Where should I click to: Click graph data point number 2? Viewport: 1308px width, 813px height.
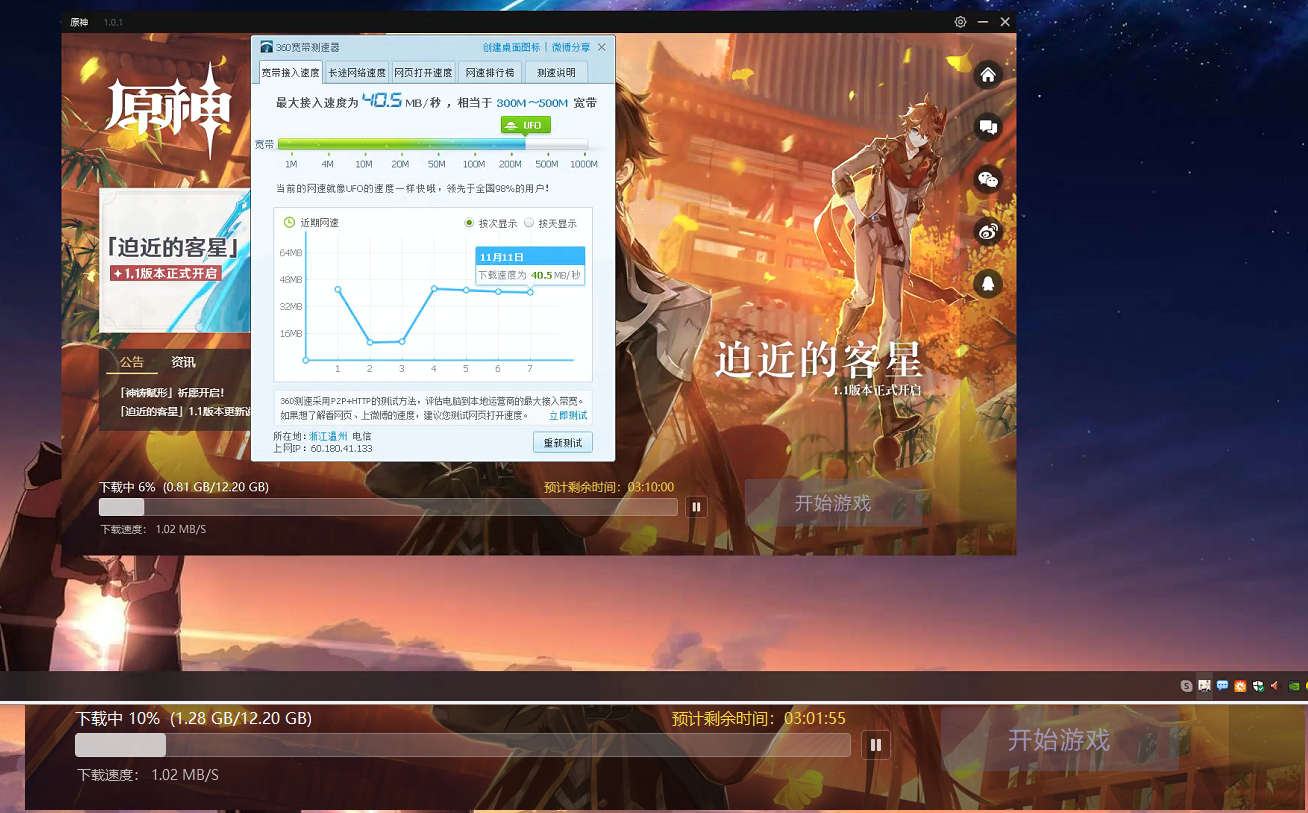click(x=370, y=342)
